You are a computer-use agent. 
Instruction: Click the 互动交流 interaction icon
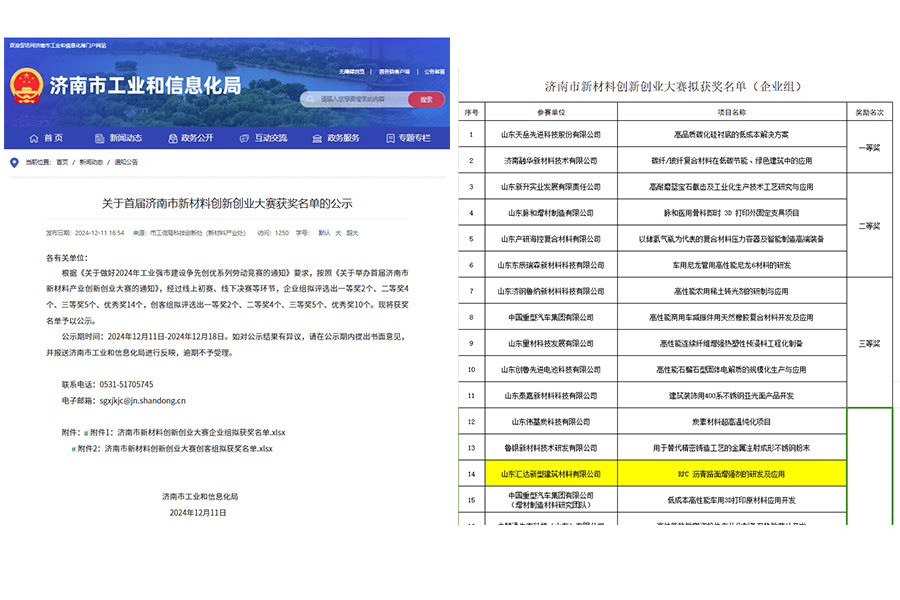click(244, 138)
